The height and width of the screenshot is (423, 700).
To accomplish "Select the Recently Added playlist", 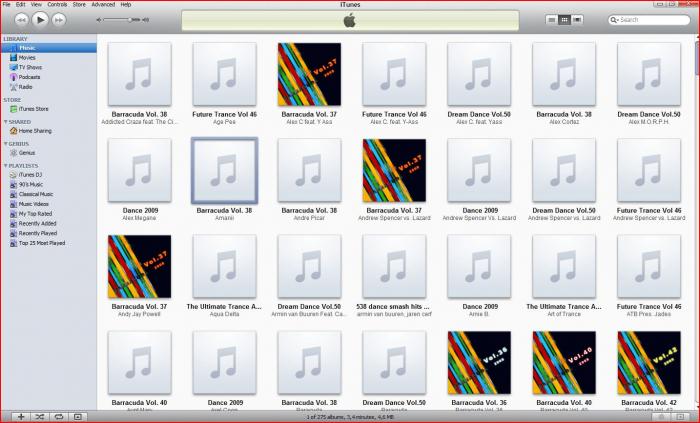I will [36, 224].
